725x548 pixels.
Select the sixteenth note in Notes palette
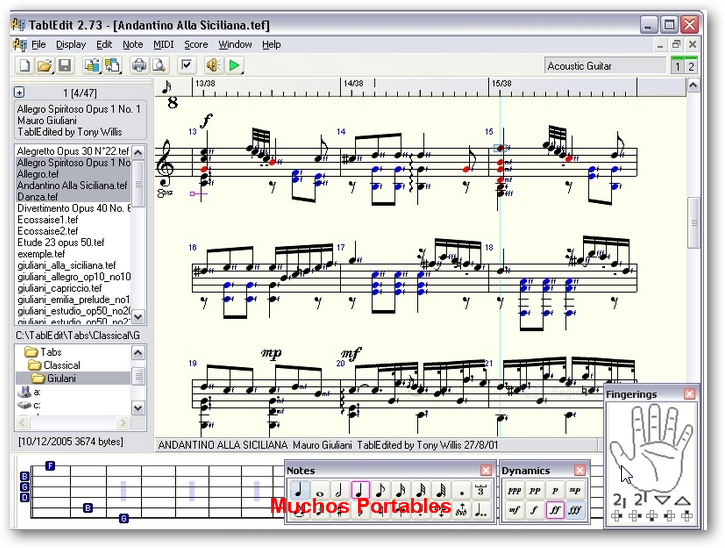pyautogui.click(x=400, y=490)
